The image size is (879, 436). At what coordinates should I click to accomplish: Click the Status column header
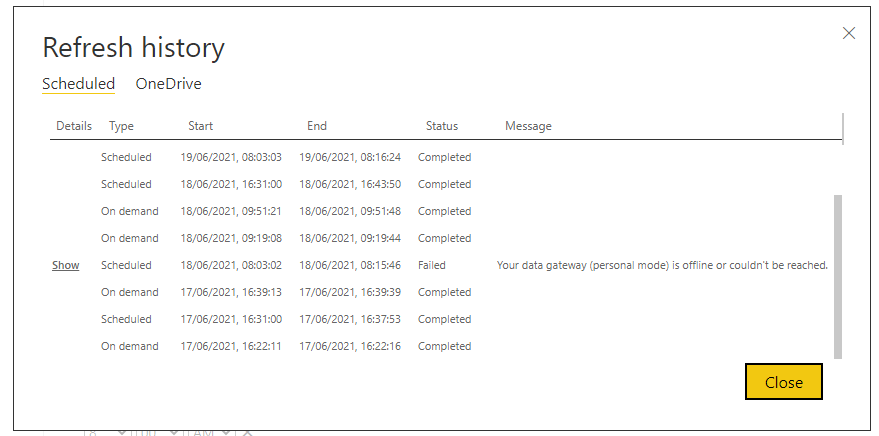[x=442, y=126]
